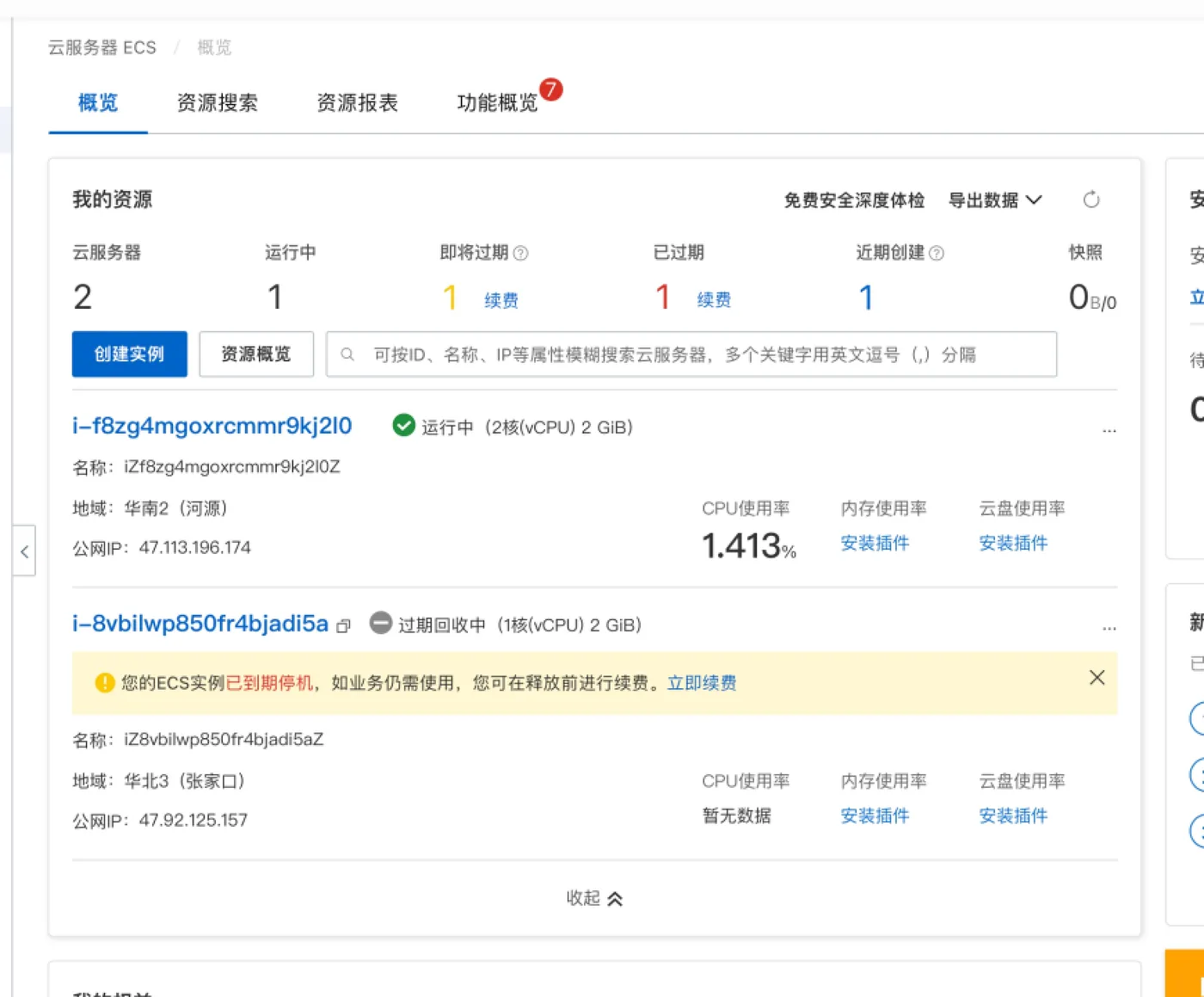Click 续费 next to 即将过期
This screenshot has width=1204, height=997.
point(501,300)
